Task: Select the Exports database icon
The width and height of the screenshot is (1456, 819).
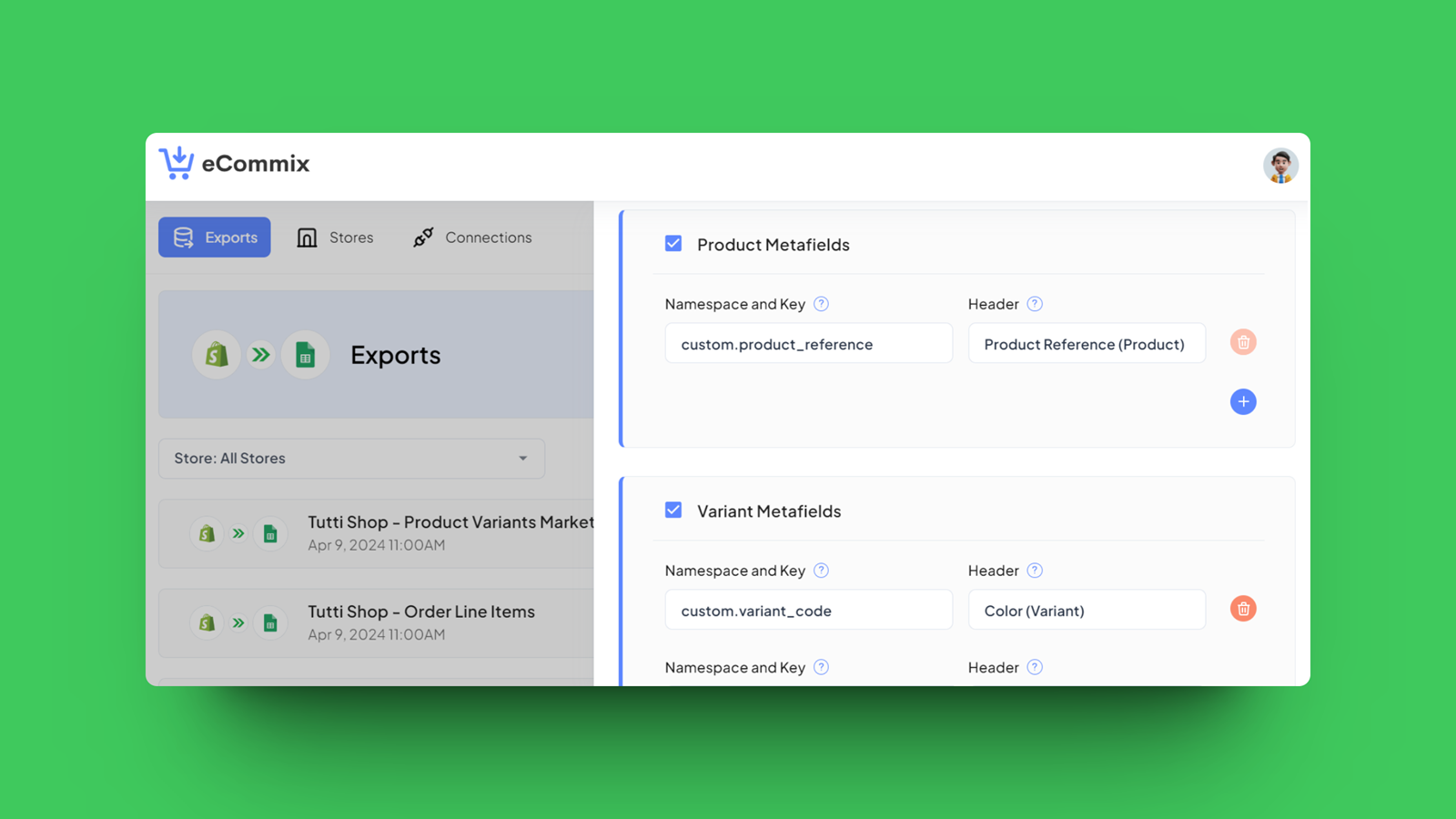Action: (183, 238)
